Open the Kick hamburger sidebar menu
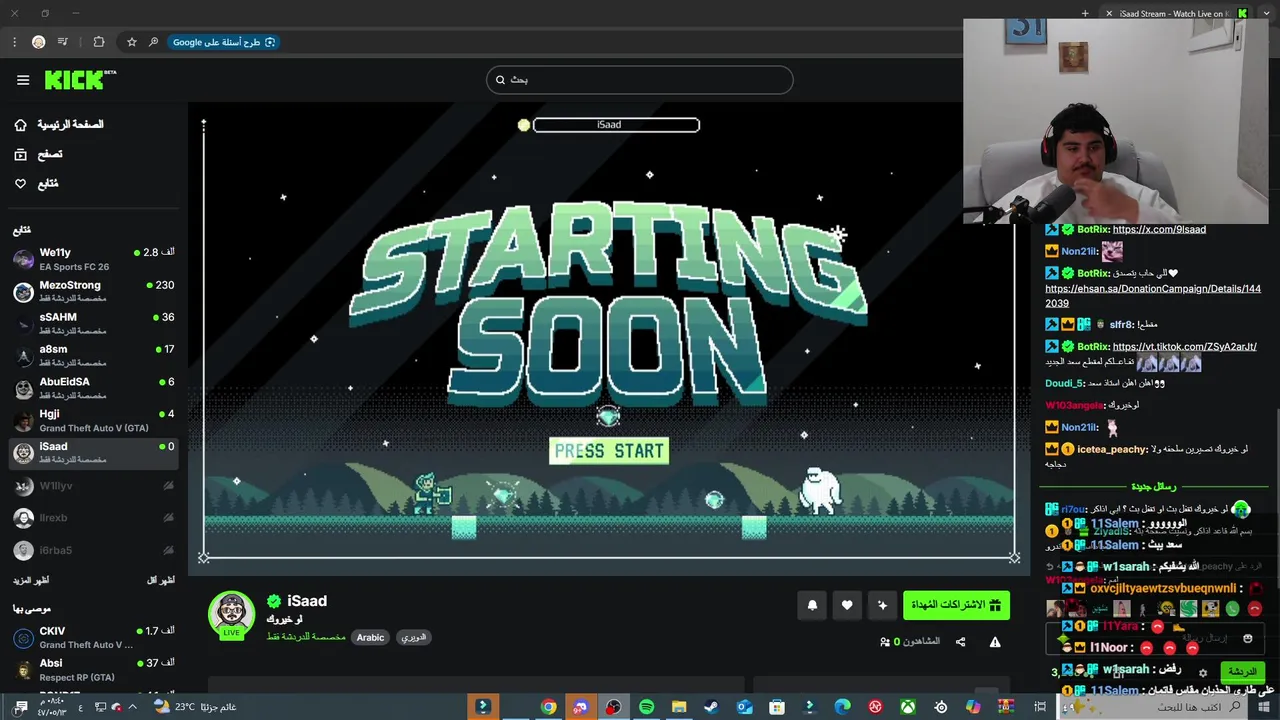 23,80
